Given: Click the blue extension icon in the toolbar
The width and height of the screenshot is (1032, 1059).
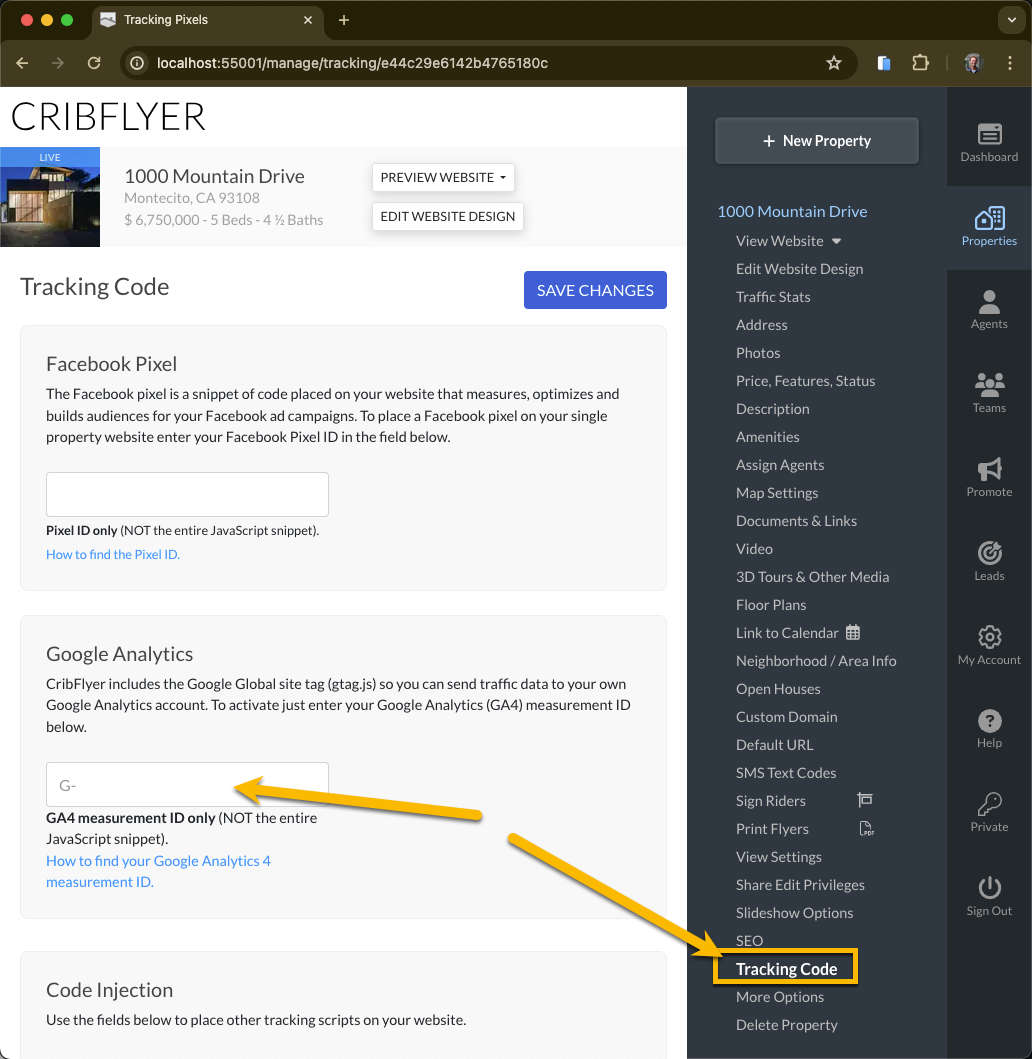Looking at the screenshot, I should tap(883, 63).
